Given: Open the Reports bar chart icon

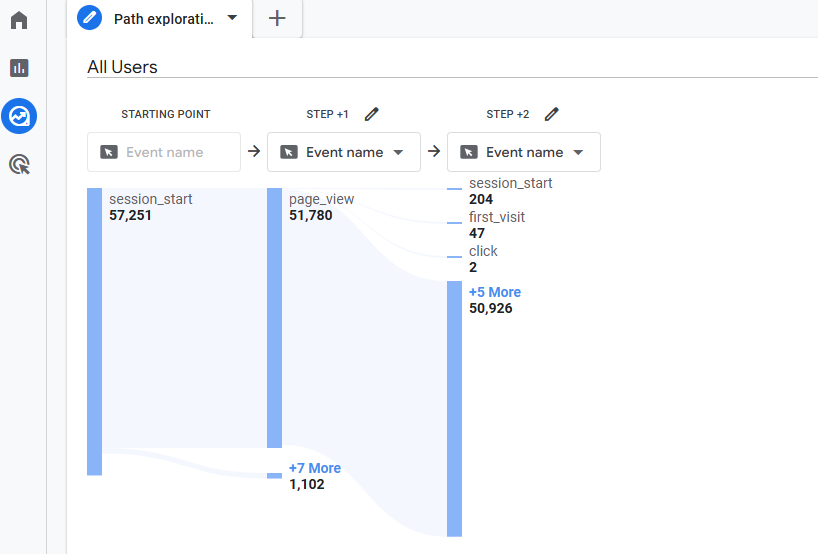Looking at the screenshot, I should click(x=19, y=68).
